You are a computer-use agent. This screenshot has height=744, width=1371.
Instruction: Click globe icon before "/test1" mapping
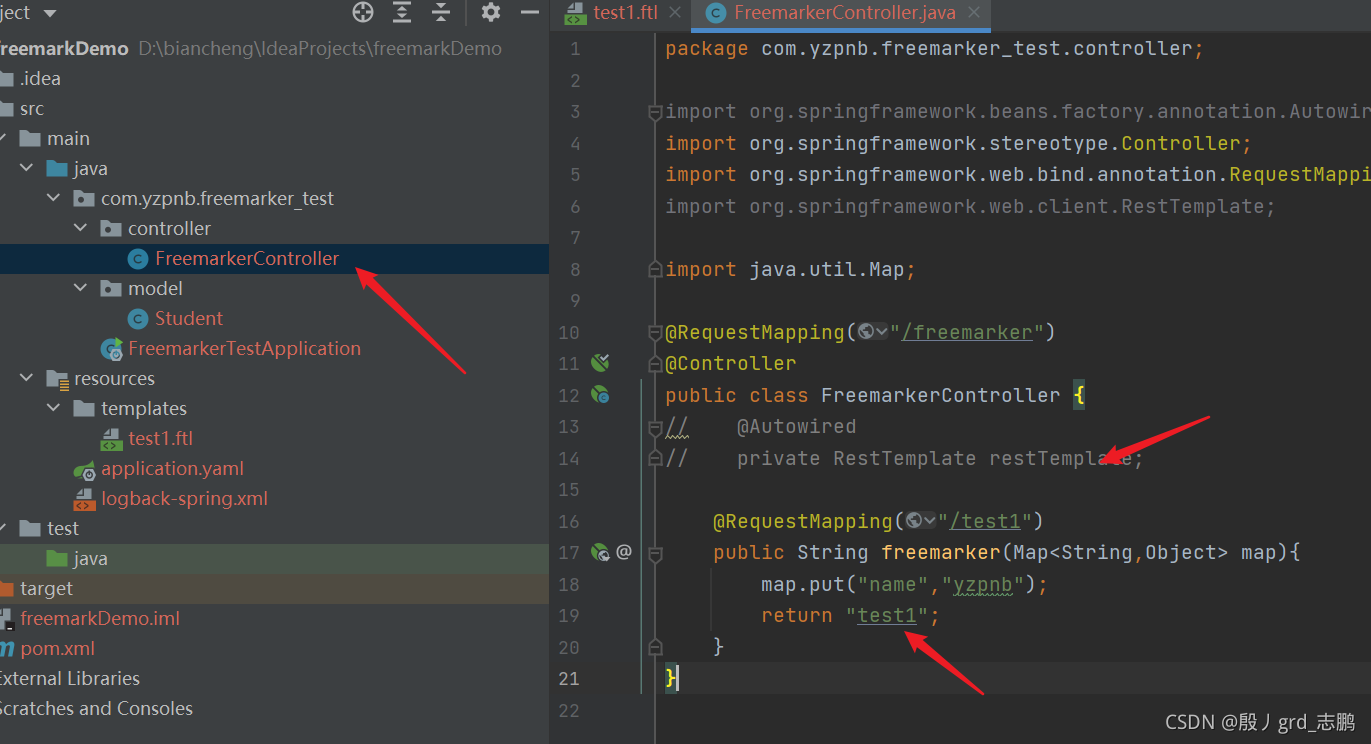(x=914, y=521)
